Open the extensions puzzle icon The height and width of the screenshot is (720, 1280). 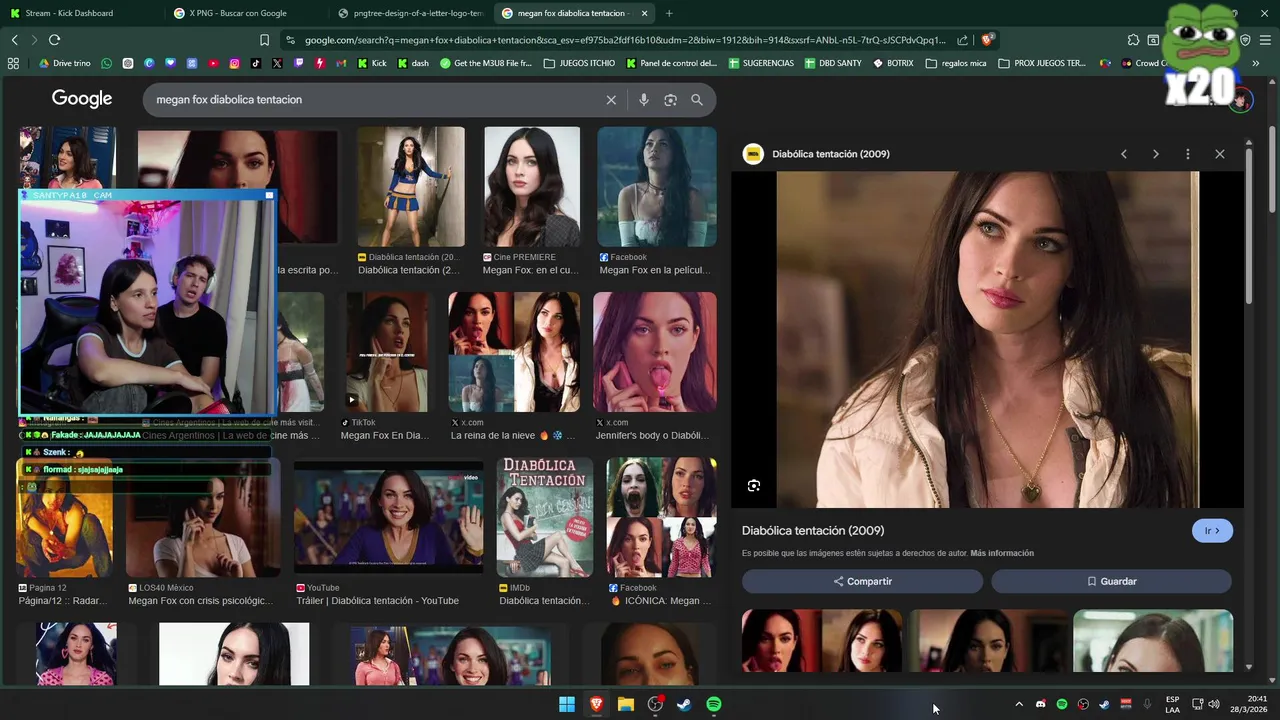(1133, 40)
